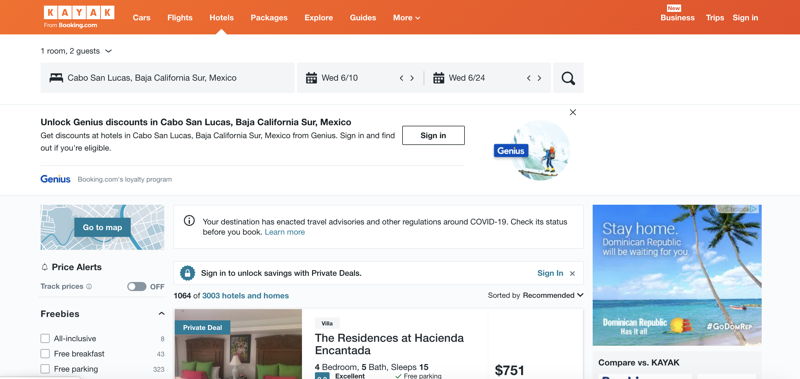Open Sorted by Recommended dropdown
800x379 pixels.
pyautogui.click(x=536, y=295)
